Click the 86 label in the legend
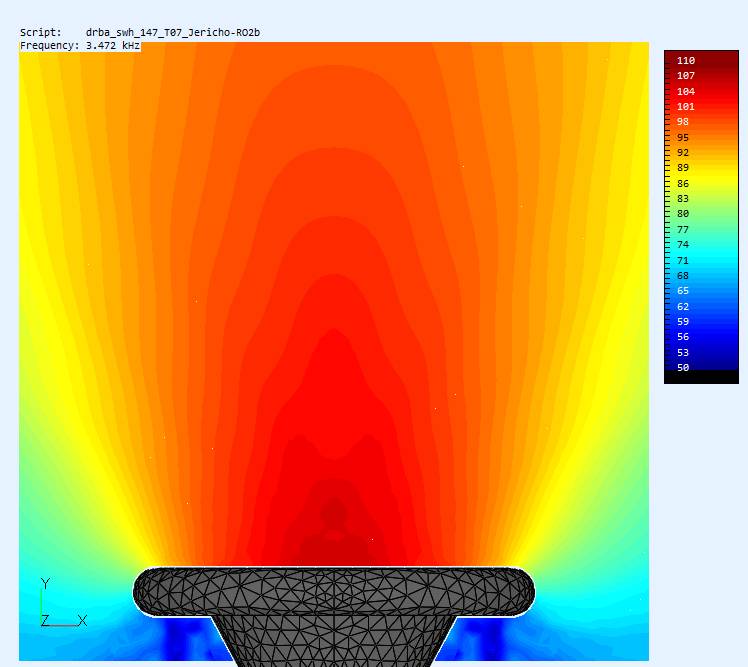Screen dimensions: 748x667 683,183
